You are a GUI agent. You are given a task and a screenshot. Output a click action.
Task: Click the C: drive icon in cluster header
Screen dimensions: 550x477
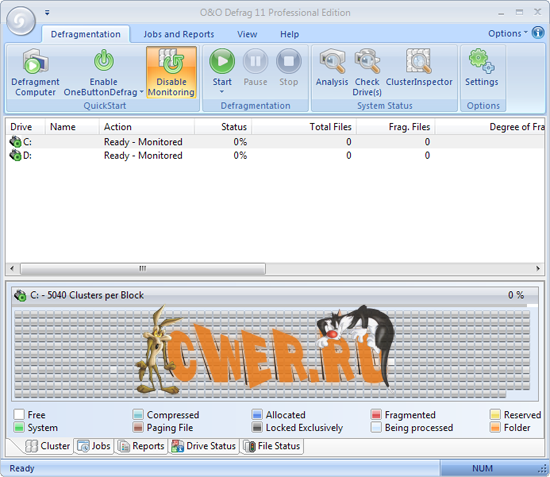(x=20, y=295)
